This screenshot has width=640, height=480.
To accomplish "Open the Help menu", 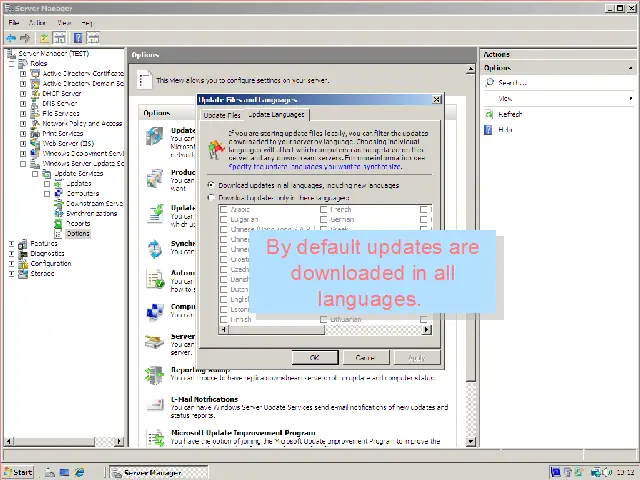I will (87, 23).
